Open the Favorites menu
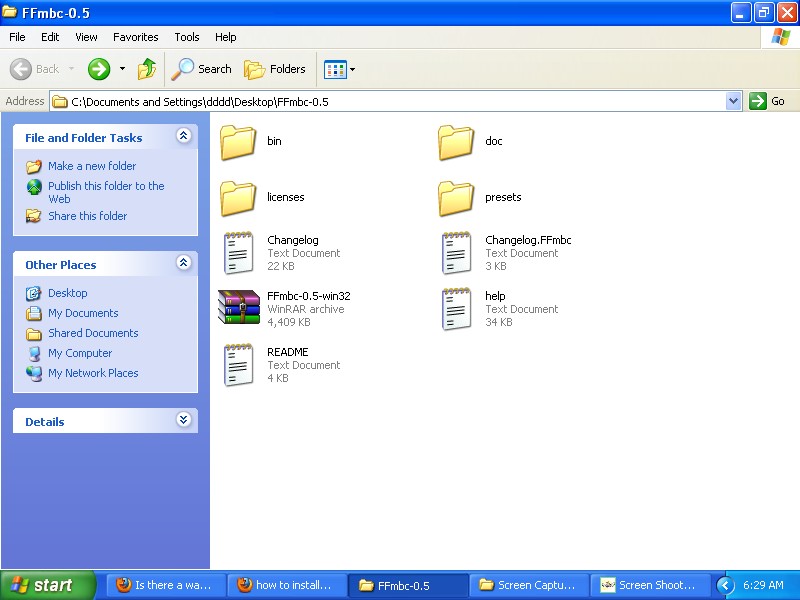This screenshot has height=600, width=800. coord(135,37)
